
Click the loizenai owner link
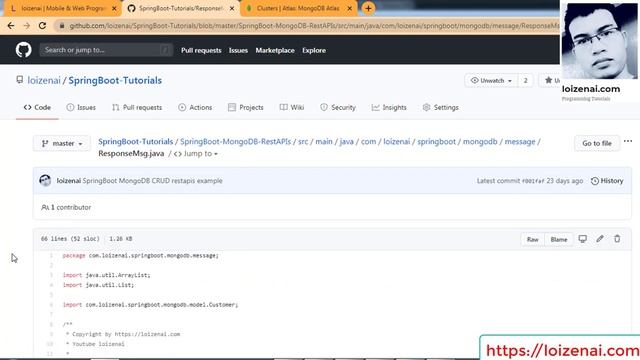(x=44, y=80)
